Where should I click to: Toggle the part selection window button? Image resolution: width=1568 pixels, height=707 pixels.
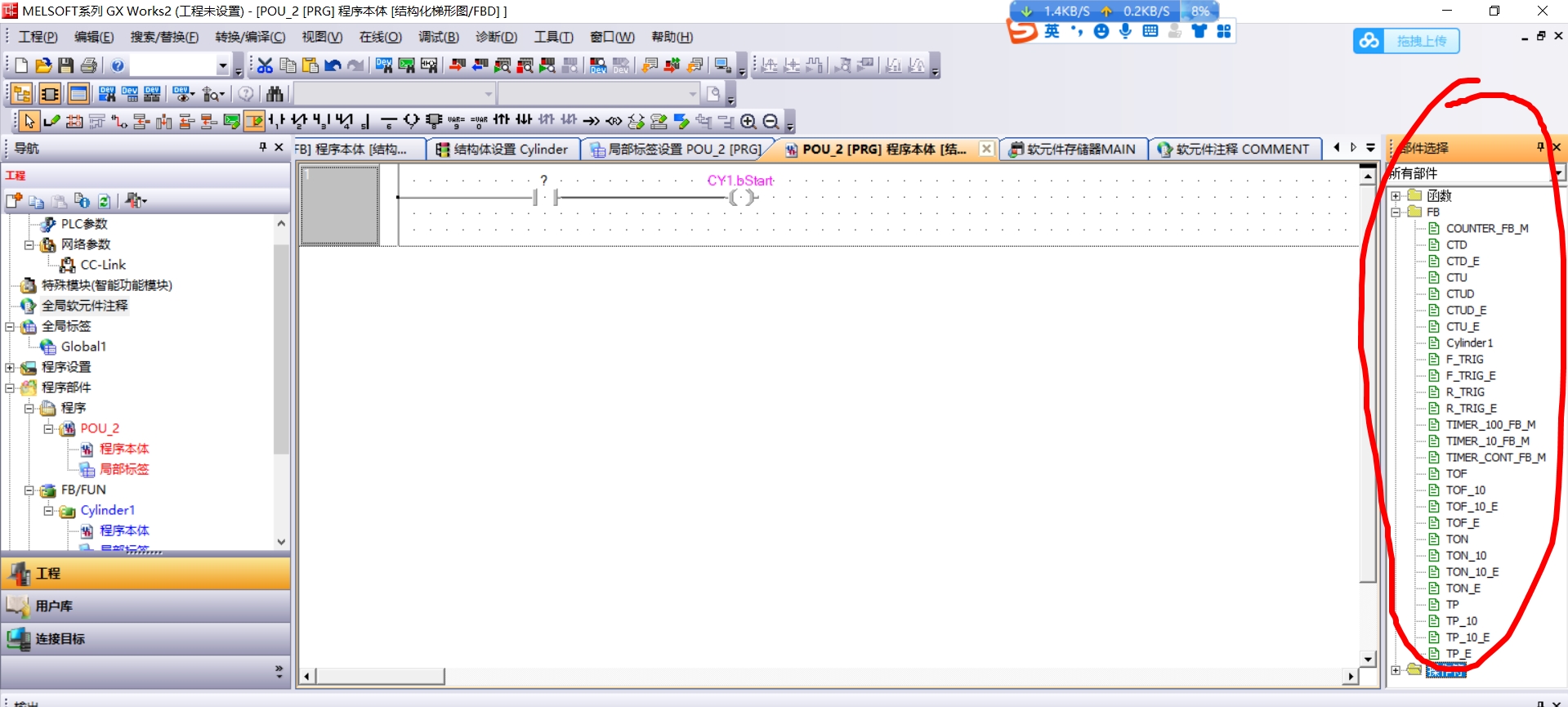coord(50,94)
